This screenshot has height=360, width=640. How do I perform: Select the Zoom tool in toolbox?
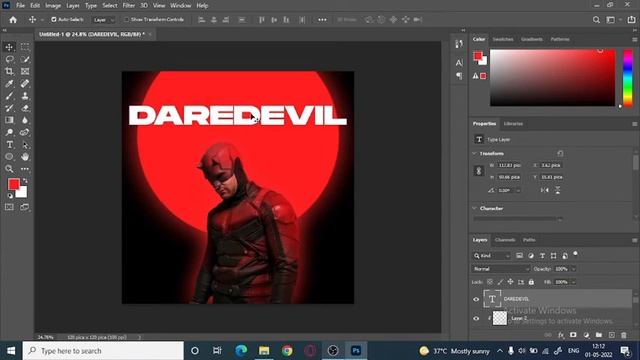(x=9, y=169)
